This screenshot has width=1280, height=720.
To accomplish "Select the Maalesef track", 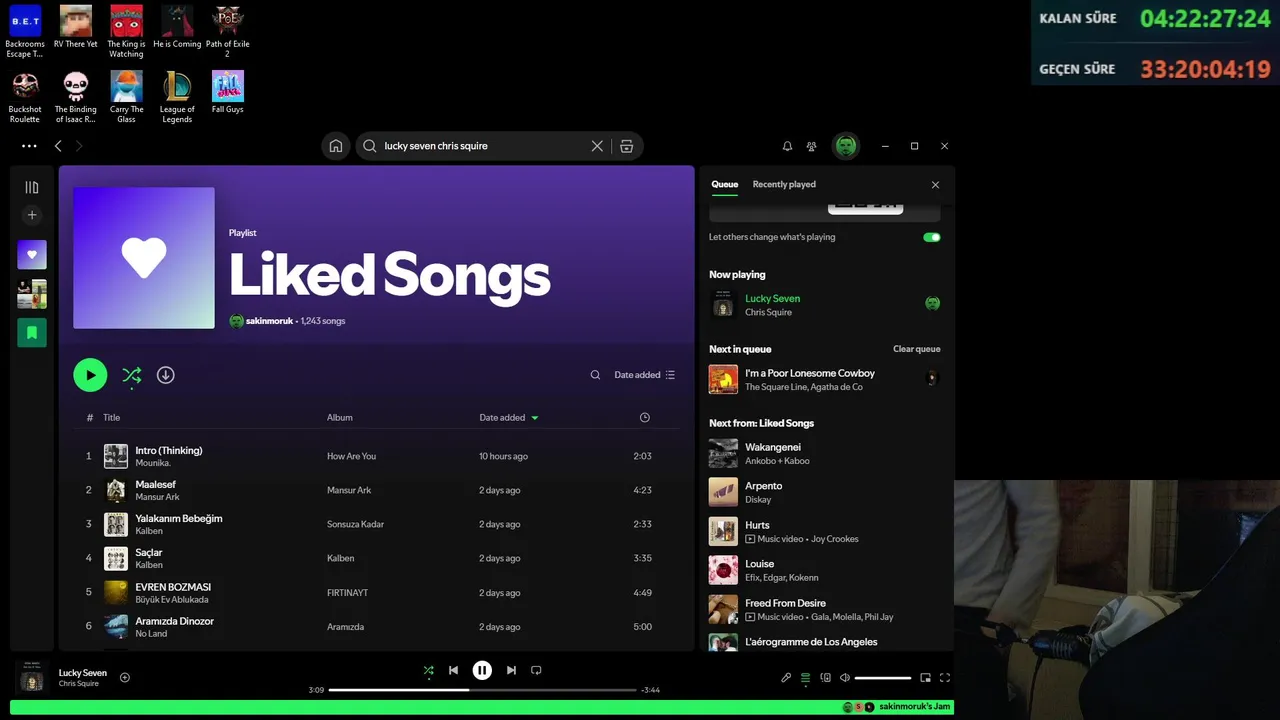I will click(x=376, y=490).
